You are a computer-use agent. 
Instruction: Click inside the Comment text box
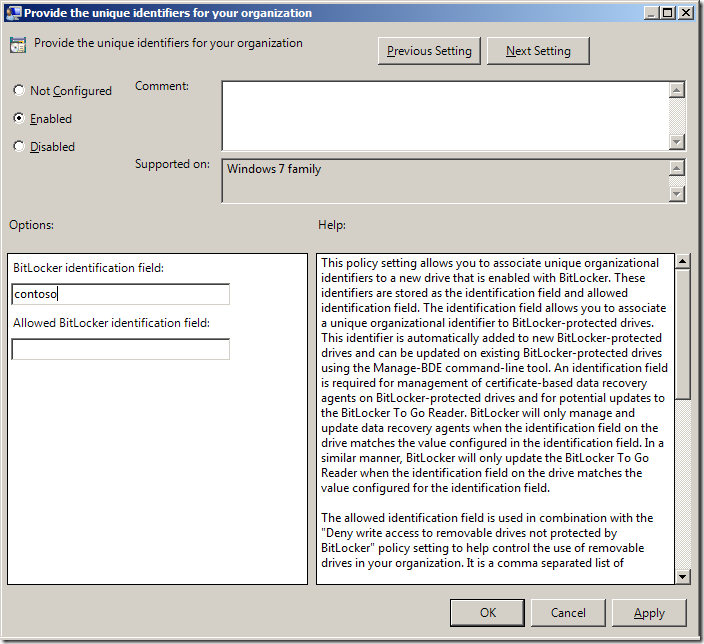coord(444,115)
